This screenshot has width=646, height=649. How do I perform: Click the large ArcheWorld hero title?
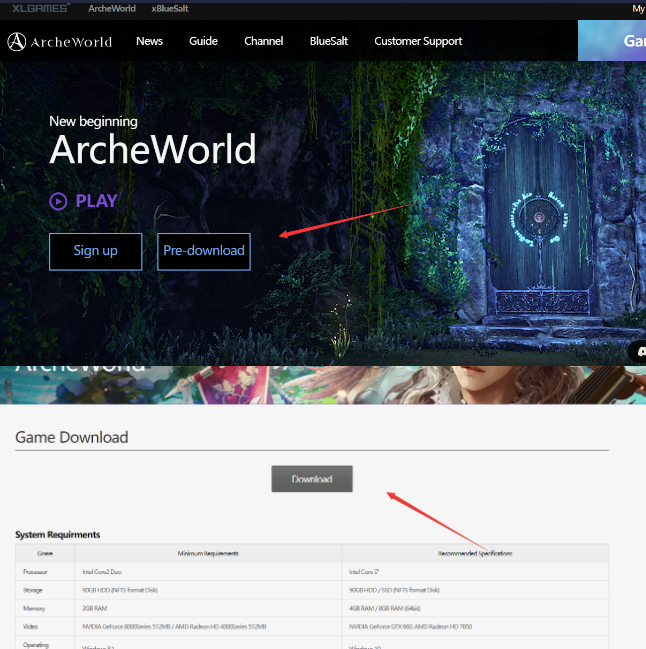tap(153, 149)
